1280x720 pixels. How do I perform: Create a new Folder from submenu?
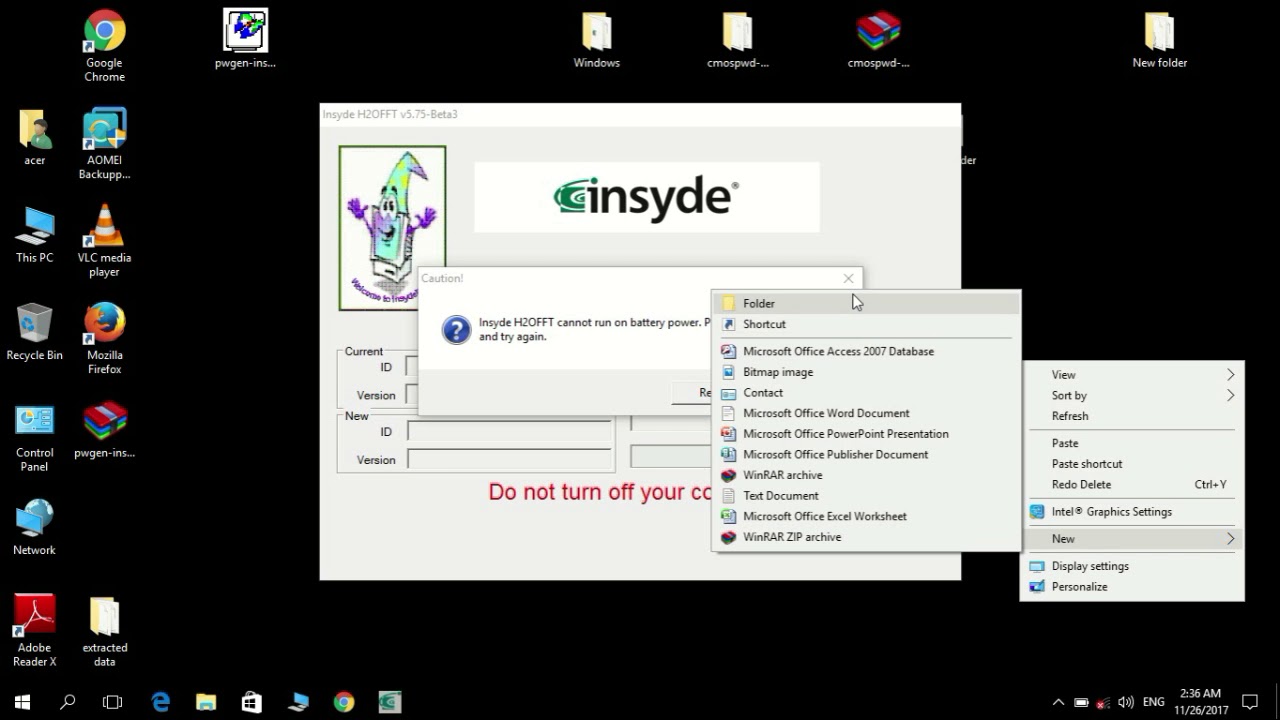tap(866, 303)
